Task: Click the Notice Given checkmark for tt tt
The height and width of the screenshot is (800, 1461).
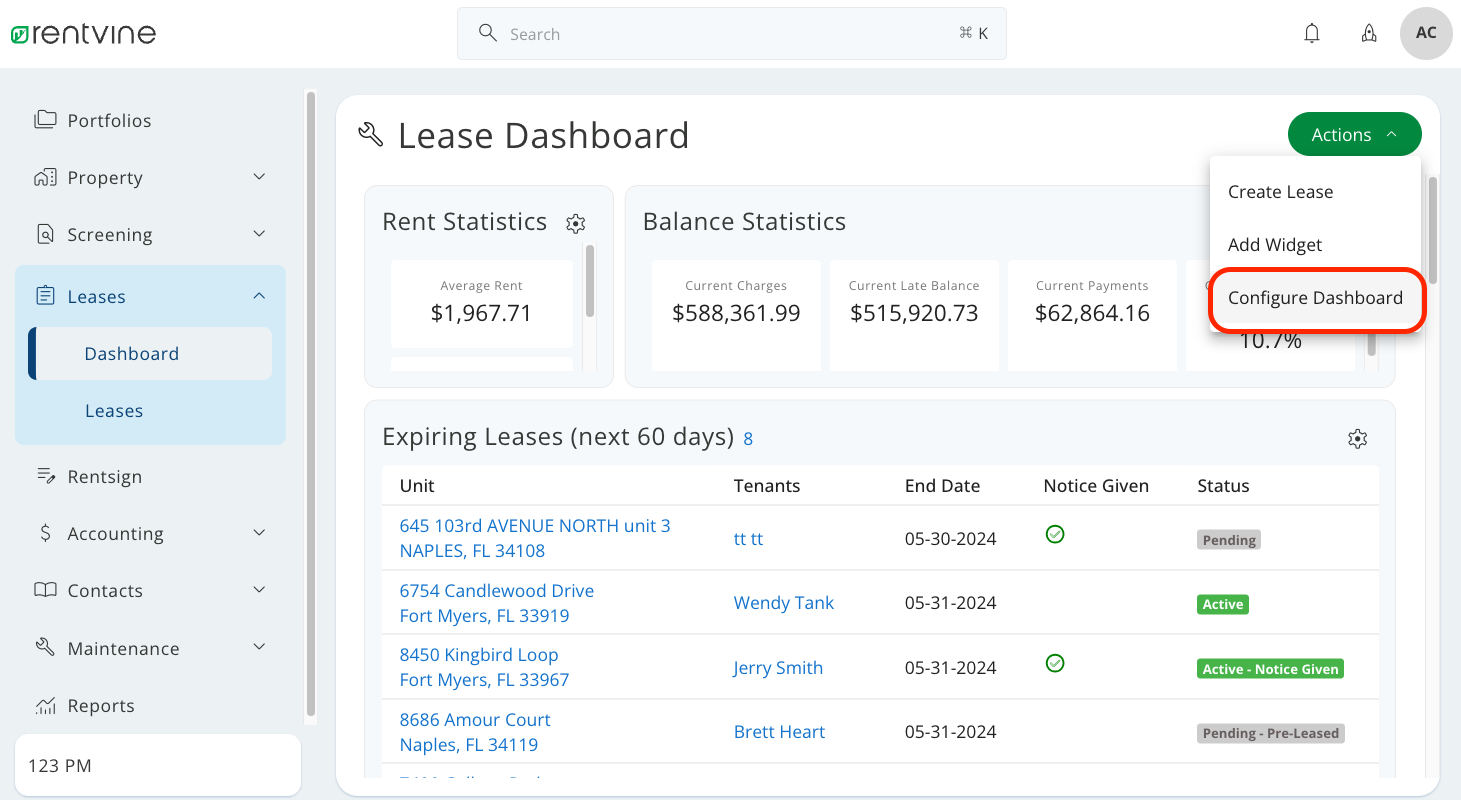Action: 1055,534
